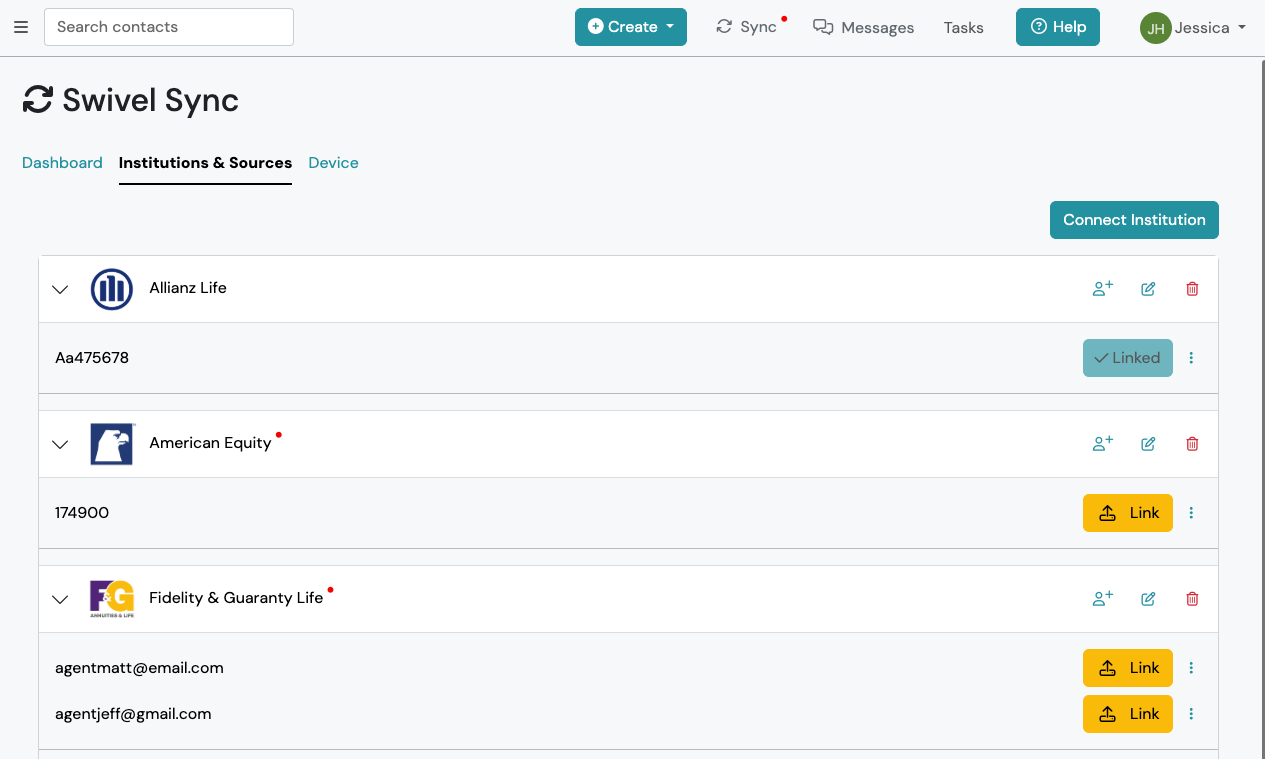This screenshot has width=1265, height=759.
Task: Open more options for agentmatt@email.com
Action: pyautogui.click(x=1191, y=668)
